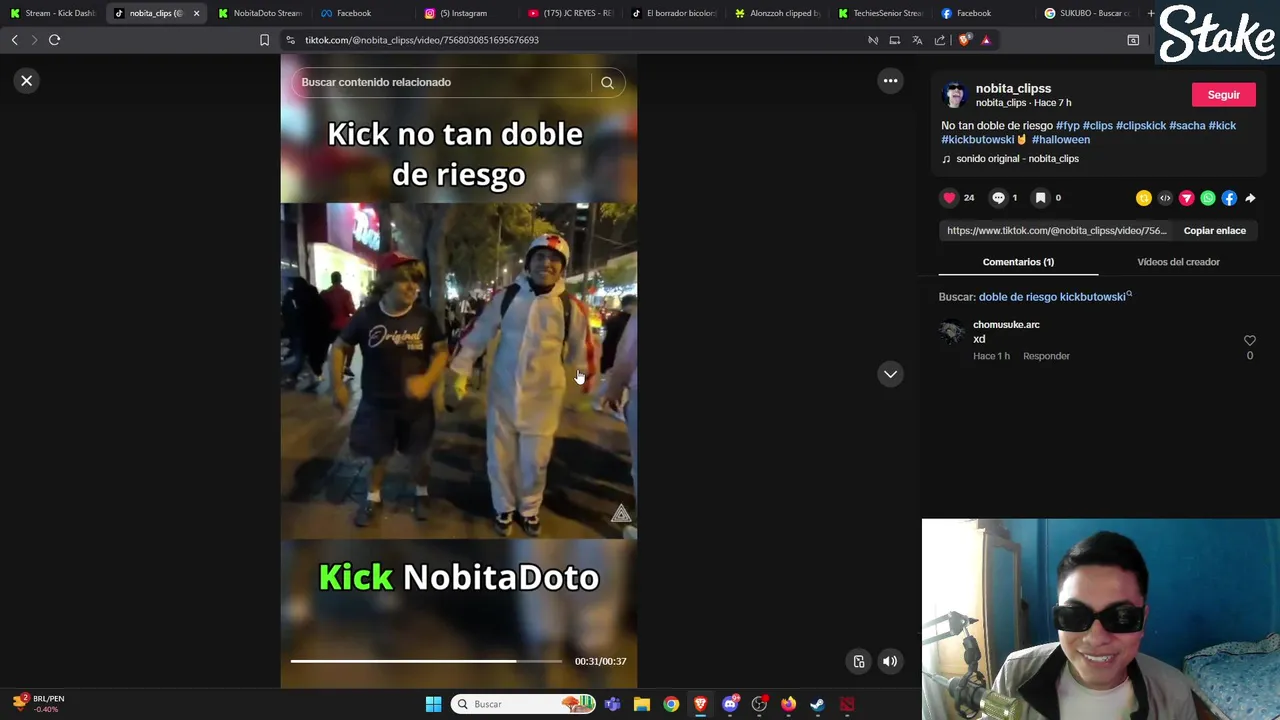The image size is (1280, 720).
Task: Open the #clipskick hashtag link
Action: pos(1141,126)
